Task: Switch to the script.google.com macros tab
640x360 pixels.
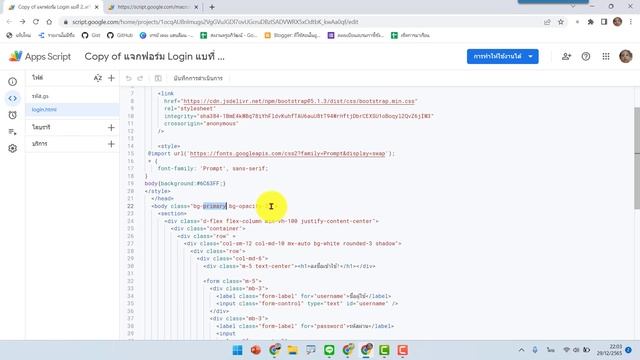Action: [152, 7]
